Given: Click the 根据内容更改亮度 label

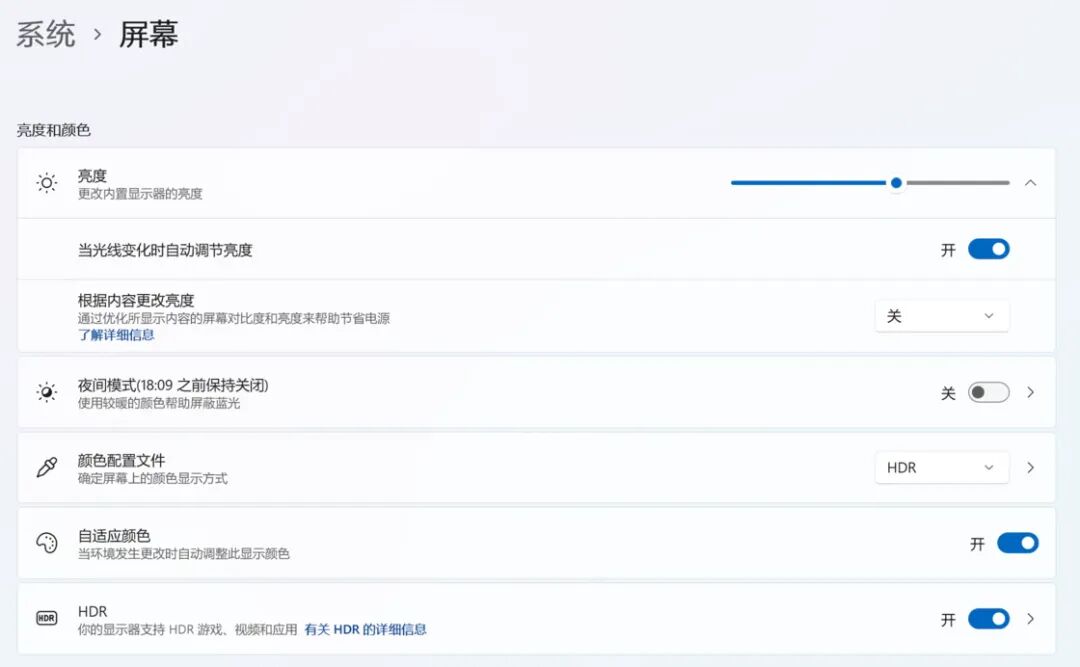Looking at the screenshot, I should (136, 300).
